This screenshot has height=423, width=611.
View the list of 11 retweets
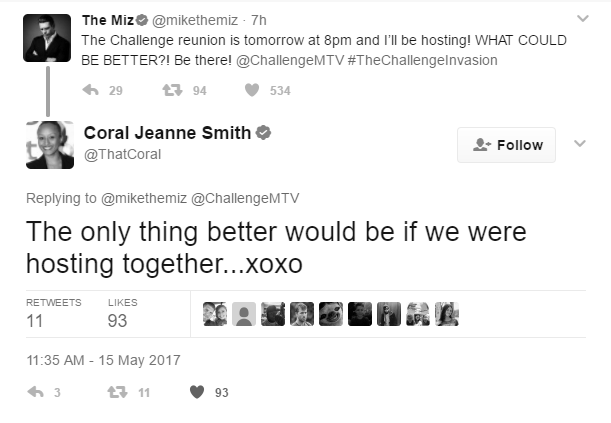[53, 314]
